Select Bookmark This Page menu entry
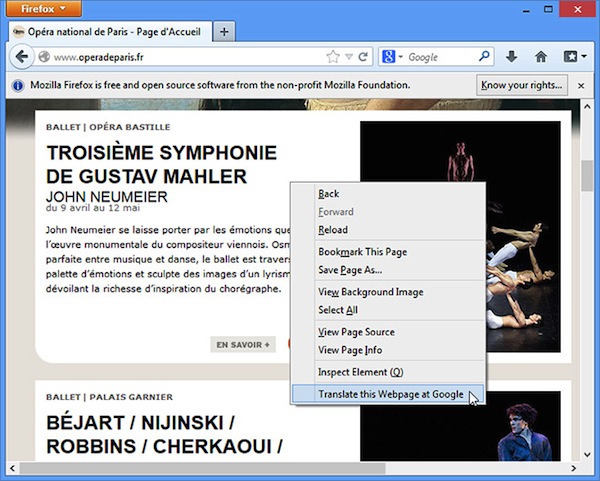Image resolution: width=600 pixels, height=481 pixels. pyautogui.click(x=389, y=252)
